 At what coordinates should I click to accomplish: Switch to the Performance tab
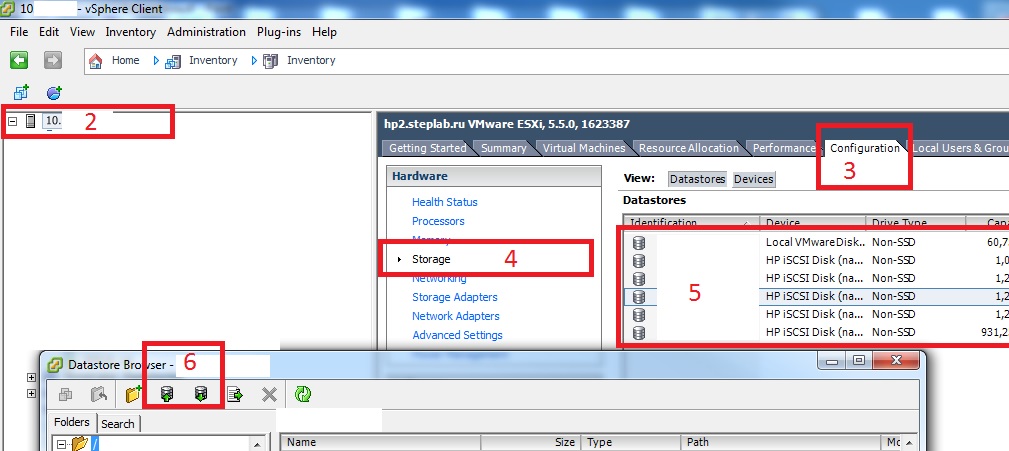784,148
